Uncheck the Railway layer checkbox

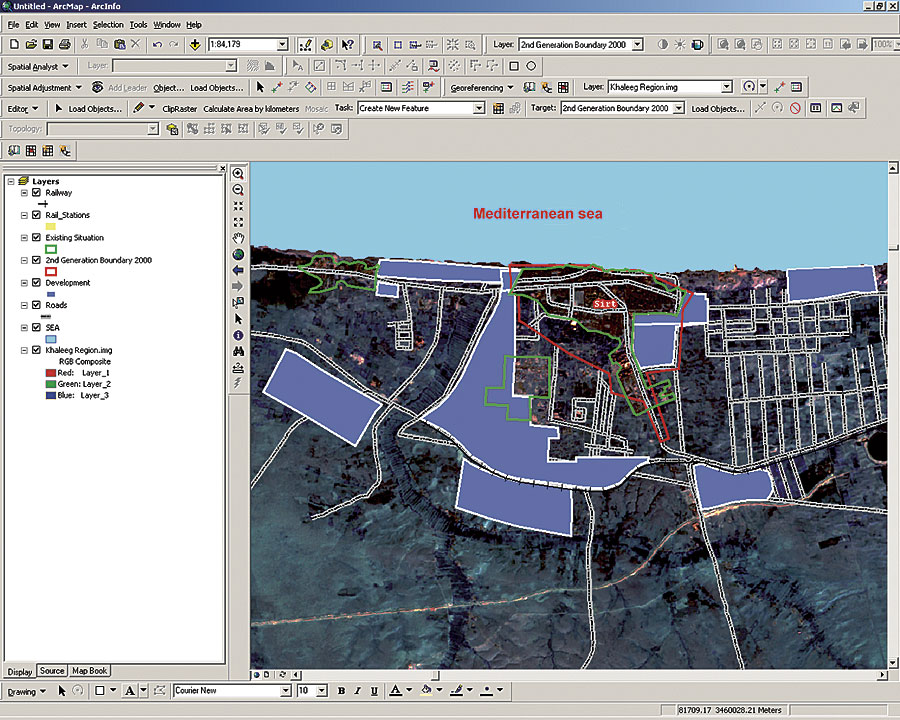point(36,193)
